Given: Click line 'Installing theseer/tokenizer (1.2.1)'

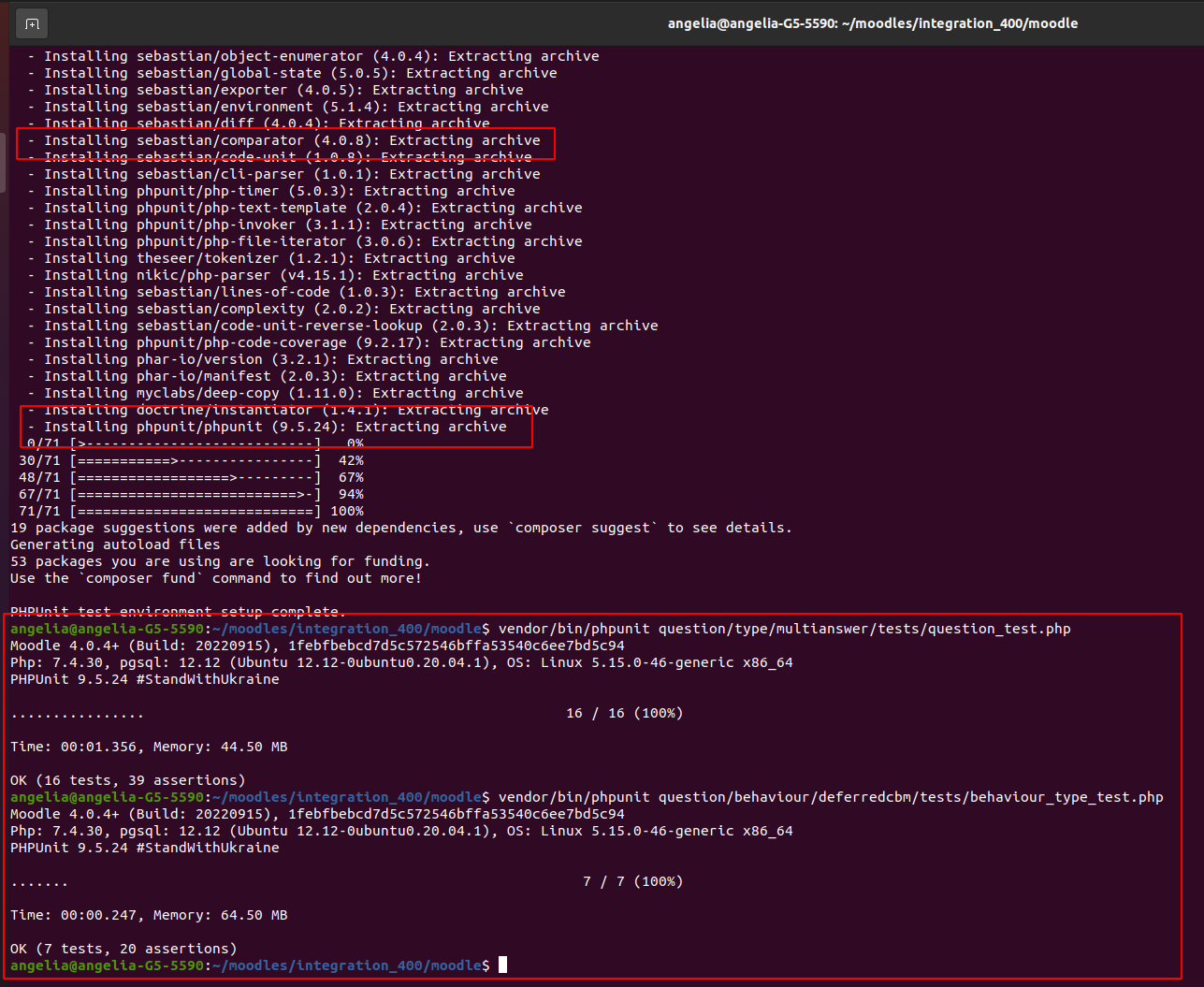Looking at the screenshot, I should coord(271,258).
